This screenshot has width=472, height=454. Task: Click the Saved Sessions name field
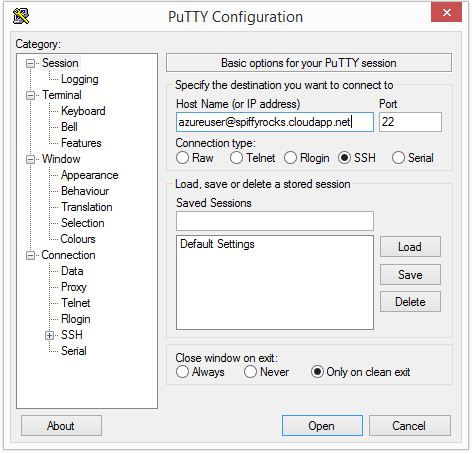275,221
